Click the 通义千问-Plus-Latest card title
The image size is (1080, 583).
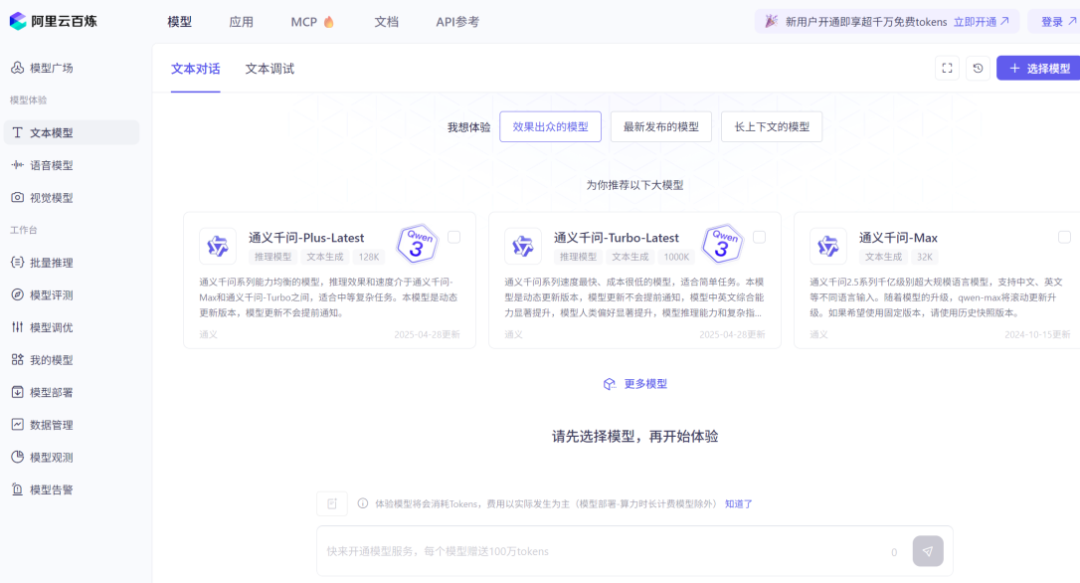point(307,238)
